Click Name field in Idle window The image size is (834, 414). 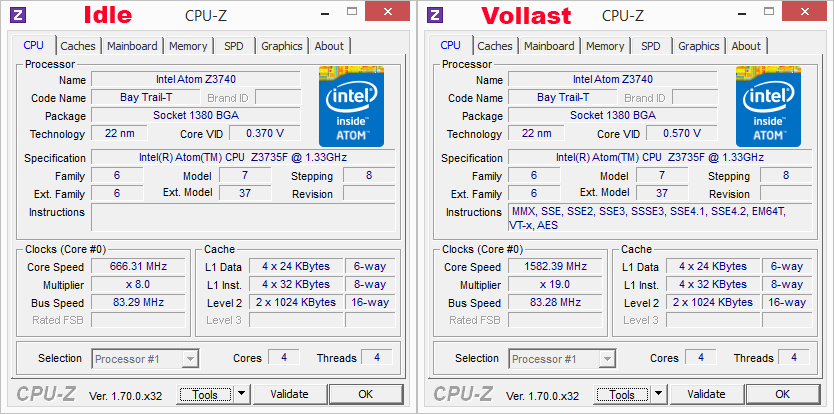(x=196, y=79)
